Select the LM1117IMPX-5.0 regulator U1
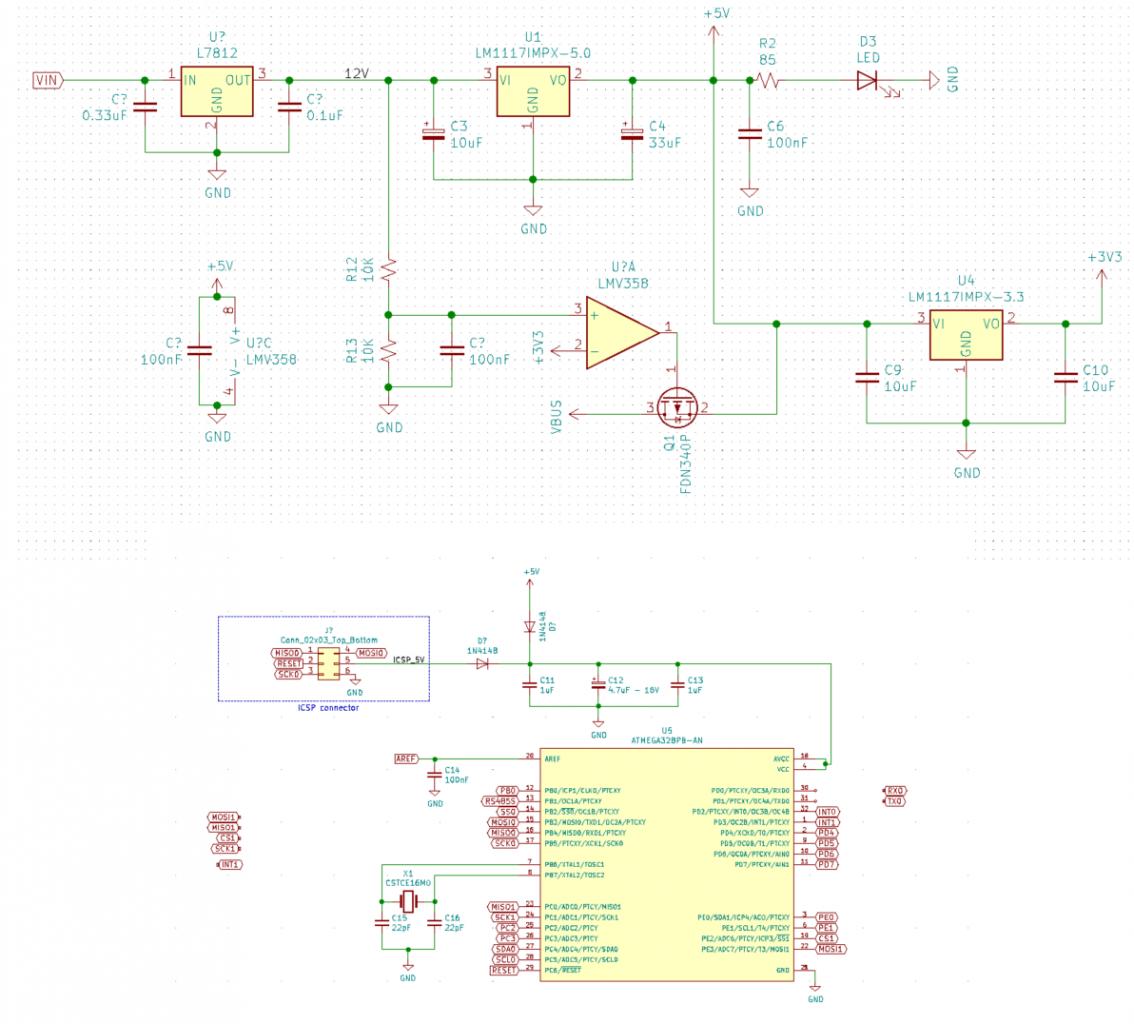Screen dimensions: 1134x1024 533,90
